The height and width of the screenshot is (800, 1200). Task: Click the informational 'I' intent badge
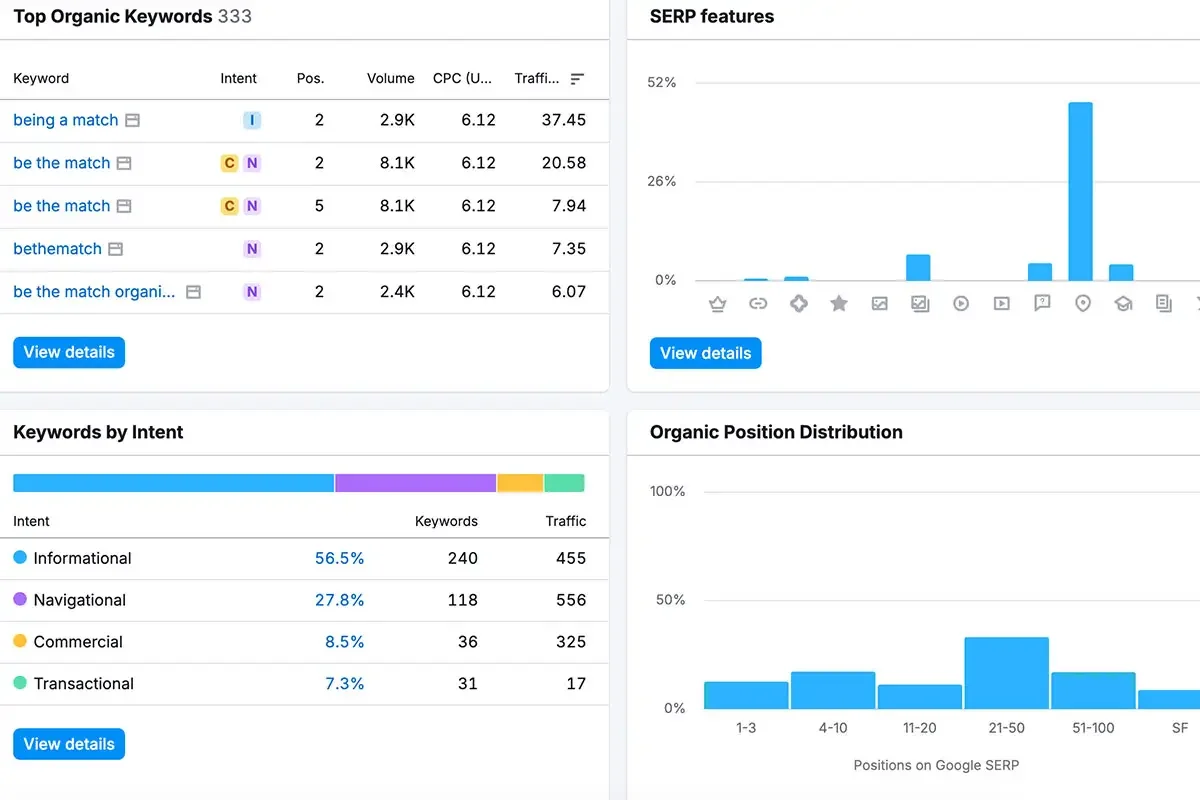(x=252, y=120)
